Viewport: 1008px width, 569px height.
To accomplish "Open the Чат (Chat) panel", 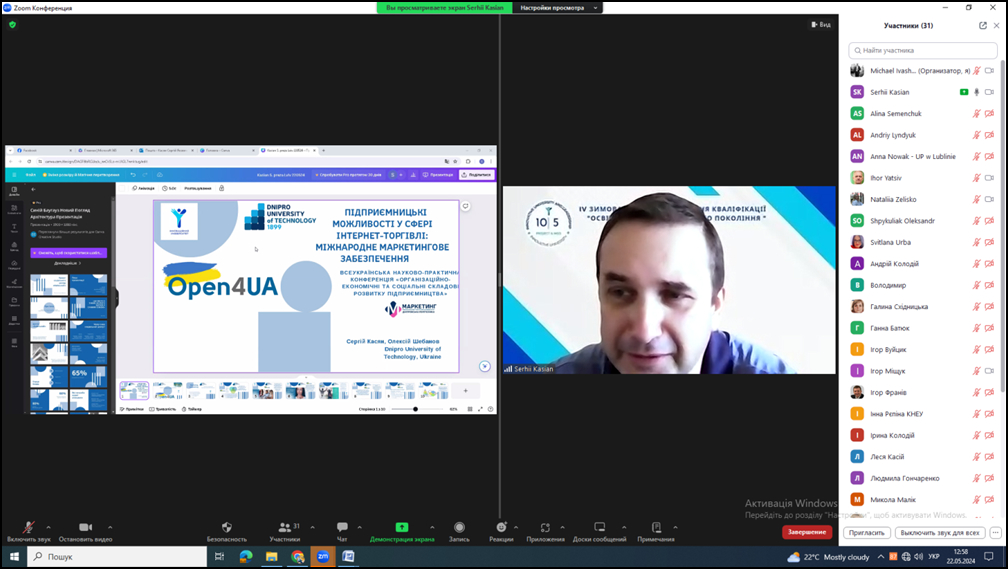I will [342, 527].
